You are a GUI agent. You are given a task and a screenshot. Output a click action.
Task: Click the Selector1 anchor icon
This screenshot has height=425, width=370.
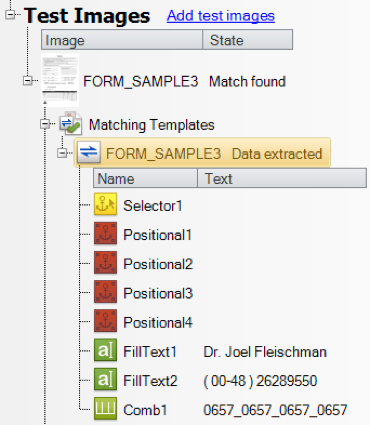pyautogui.click(x=105, y=204)
